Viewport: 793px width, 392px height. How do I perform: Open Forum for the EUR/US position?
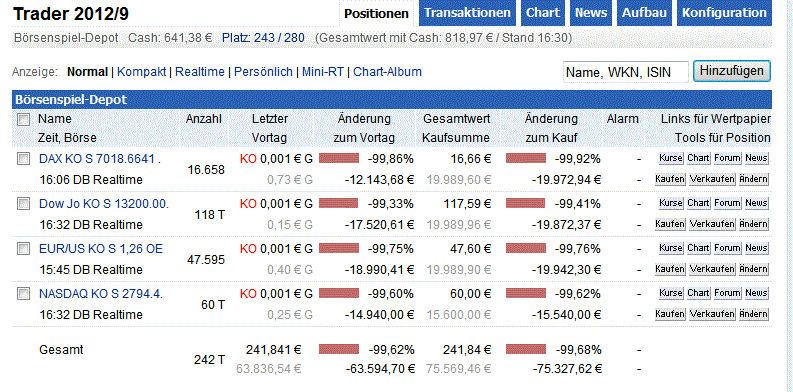[x=727, y=248]
